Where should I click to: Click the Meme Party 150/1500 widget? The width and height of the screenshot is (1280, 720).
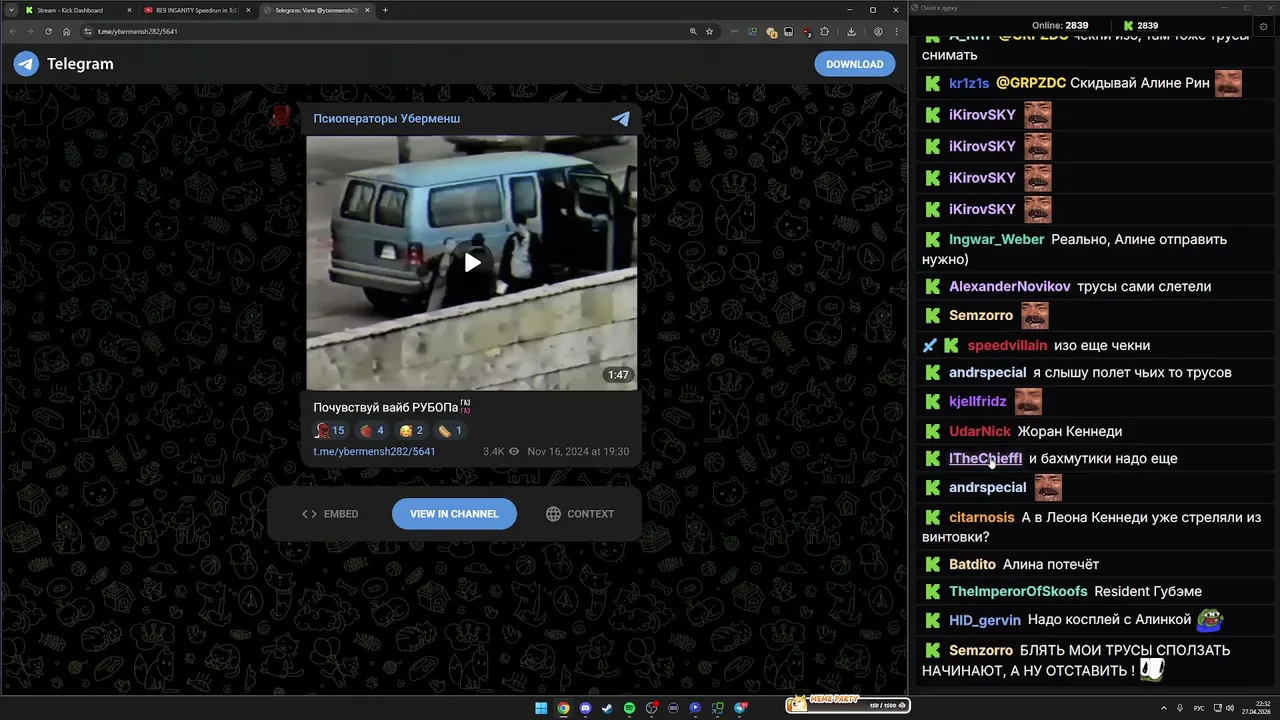[847, 704]
